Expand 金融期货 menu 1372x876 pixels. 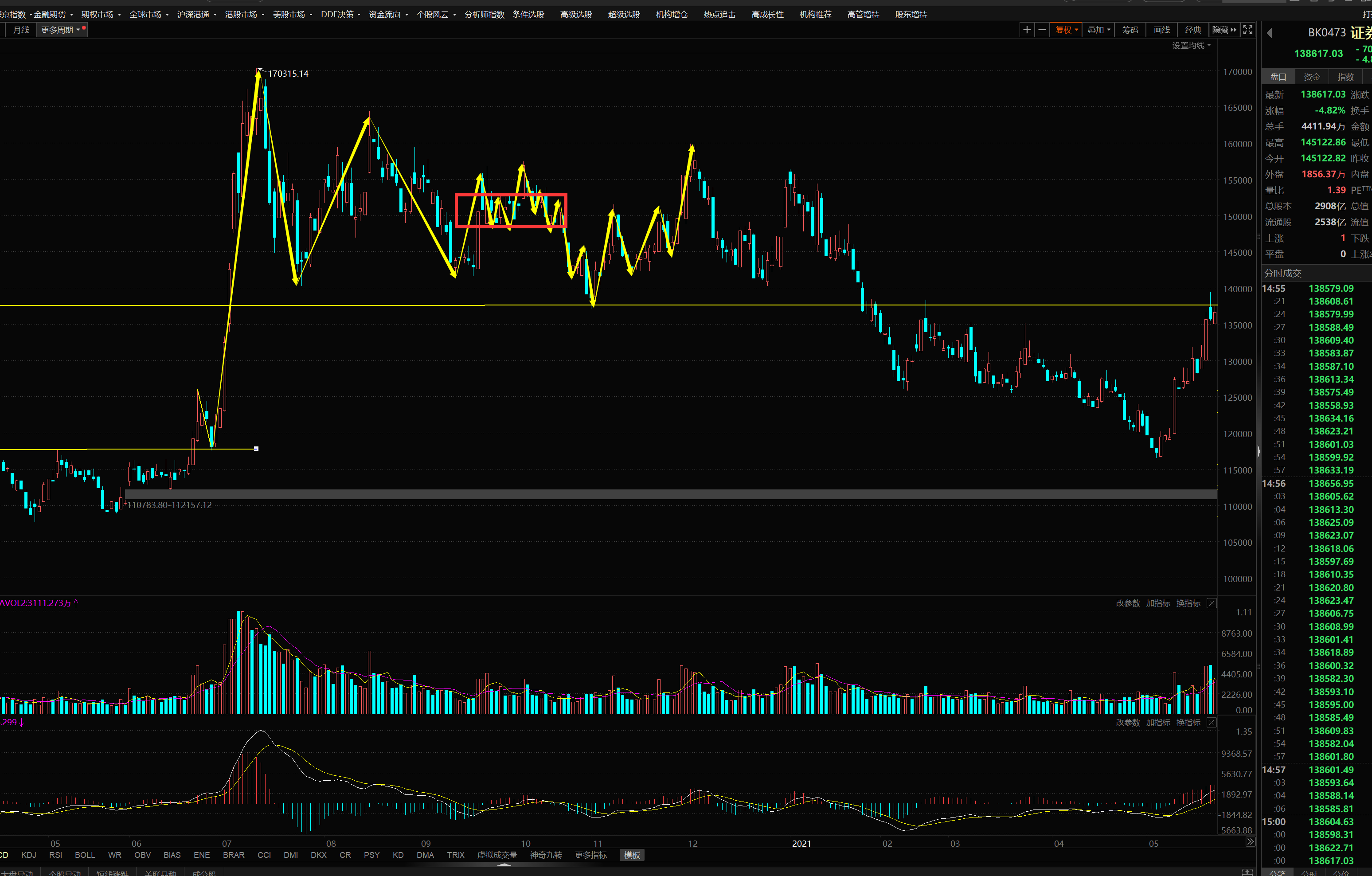click(x=53, y=14)
